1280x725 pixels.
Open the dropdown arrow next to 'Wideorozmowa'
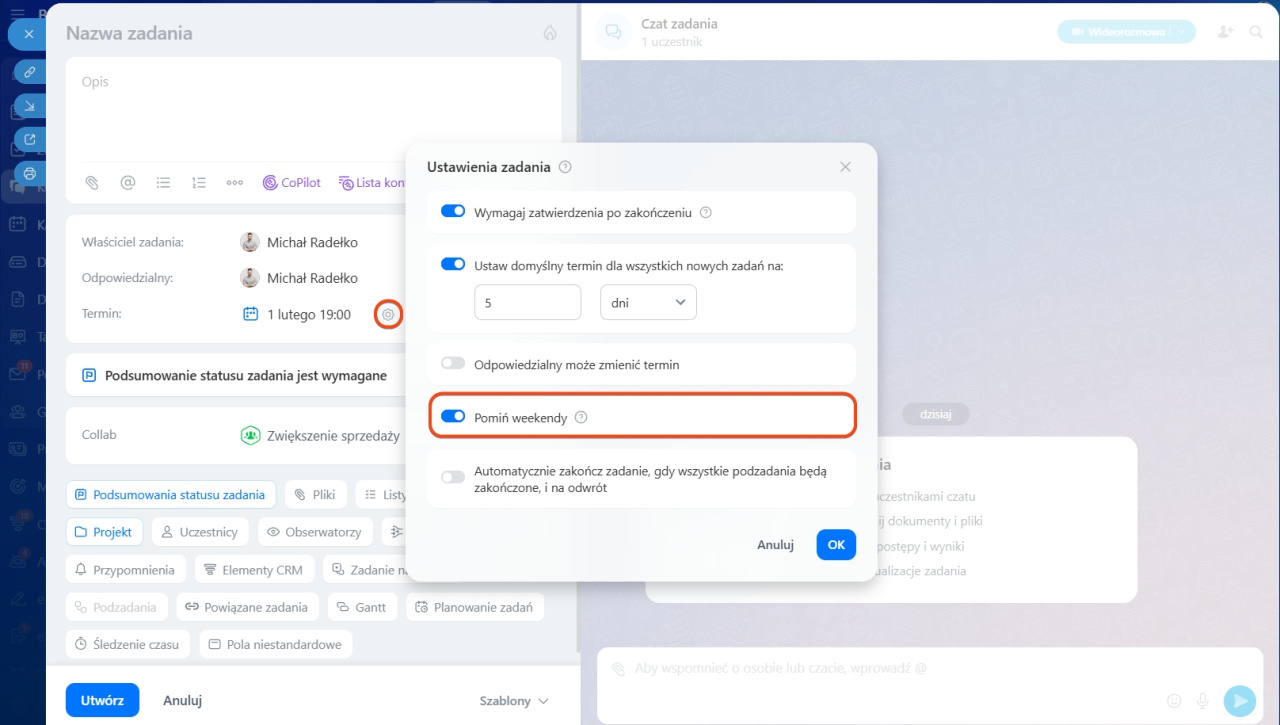[x=1182, y=32]
